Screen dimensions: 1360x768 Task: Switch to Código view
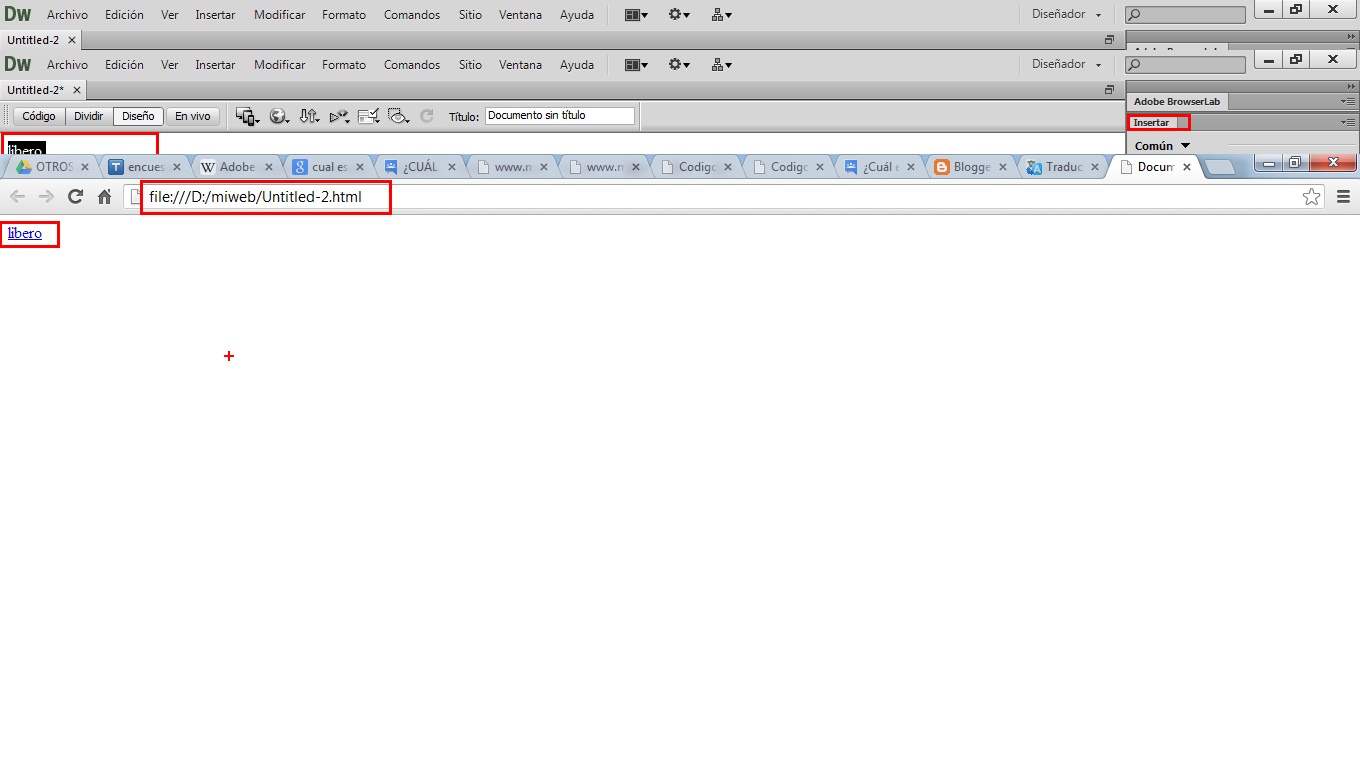(38, 116)
